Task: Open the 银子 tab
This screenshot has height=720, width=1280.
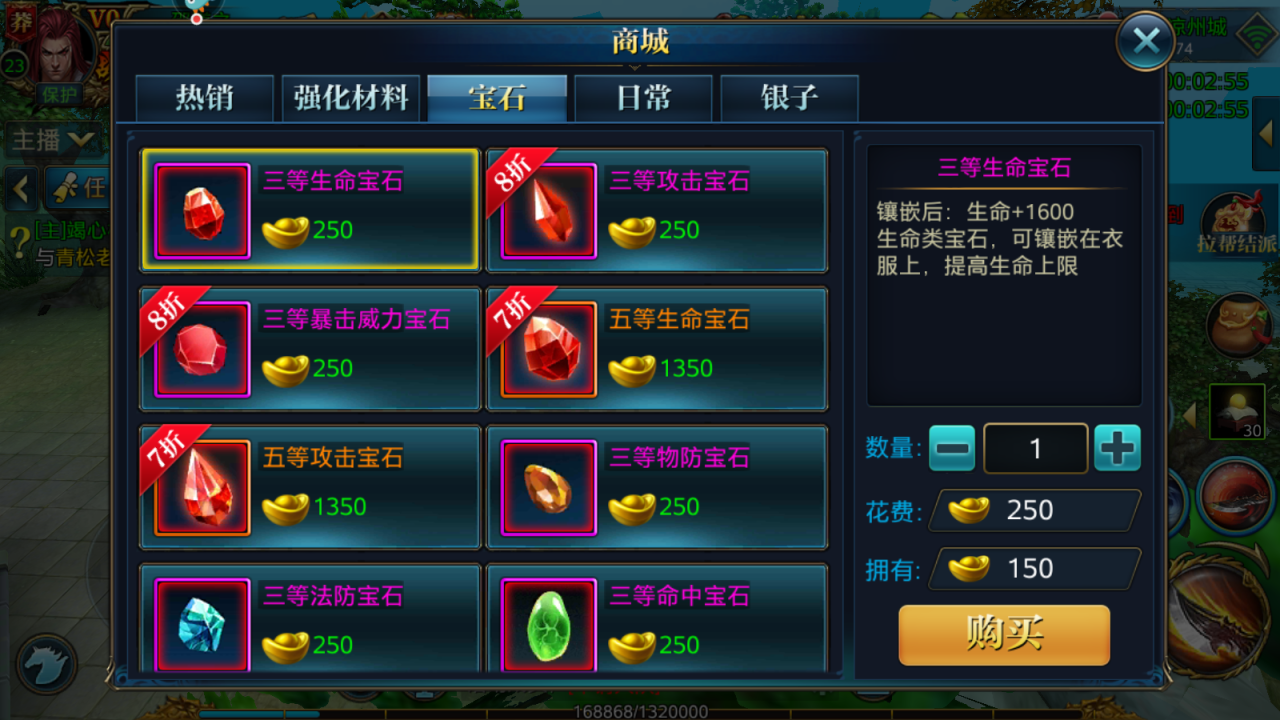Action: click(x=789, y=98)
